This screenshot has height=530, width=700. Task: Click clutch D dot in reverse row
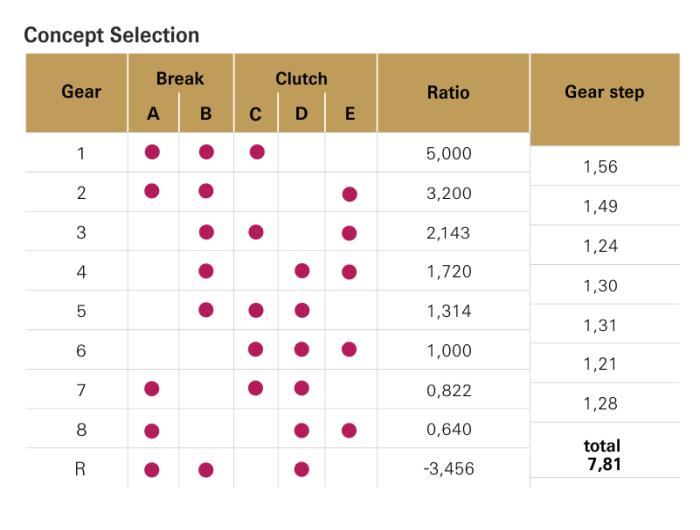point(302,467)
